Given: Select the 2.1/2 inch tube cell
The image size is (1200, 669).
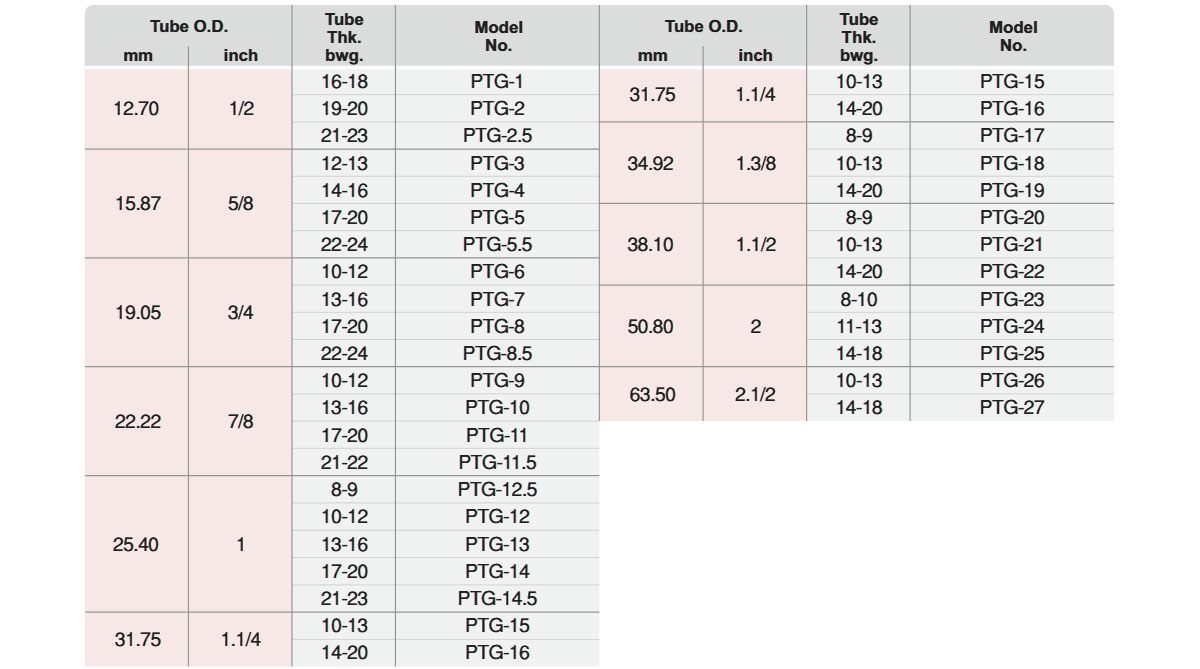Looking at the screenshot, I should 755,394.
